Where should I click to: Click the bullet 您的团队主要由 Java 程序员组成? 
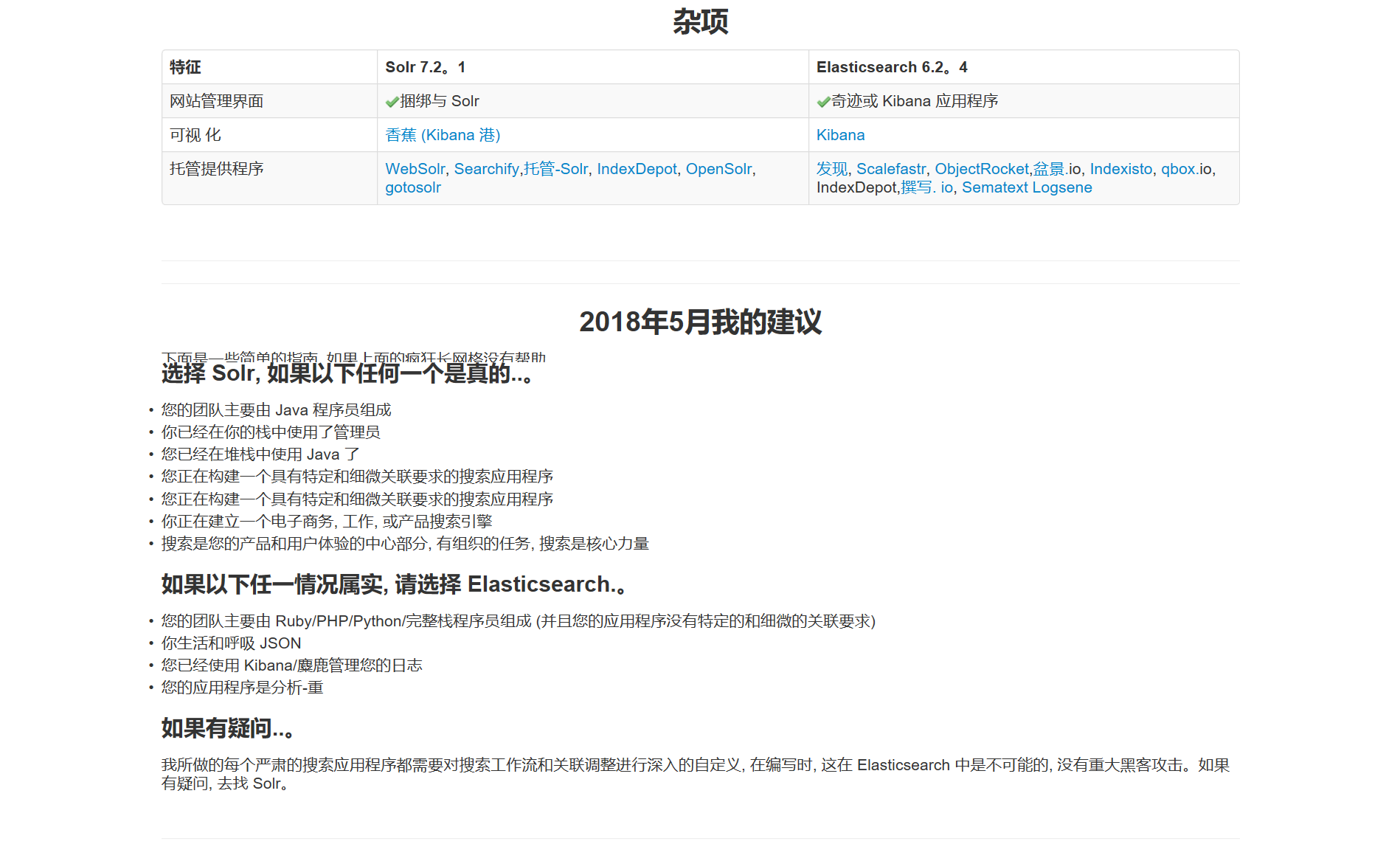(x=277, y=410)
